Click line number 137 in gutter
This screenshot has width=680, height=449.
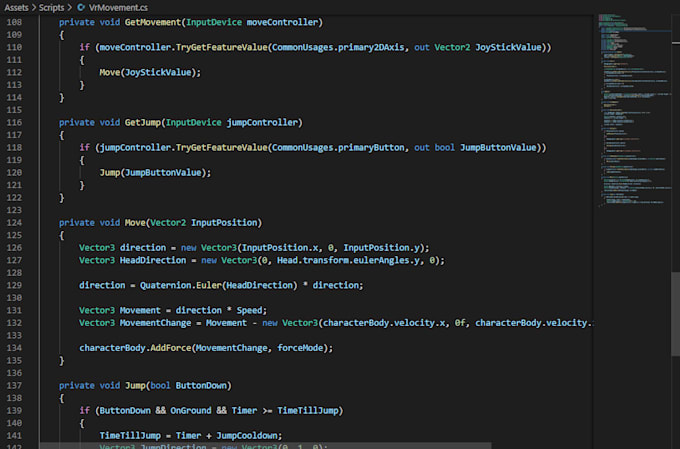tap(14, 385)
